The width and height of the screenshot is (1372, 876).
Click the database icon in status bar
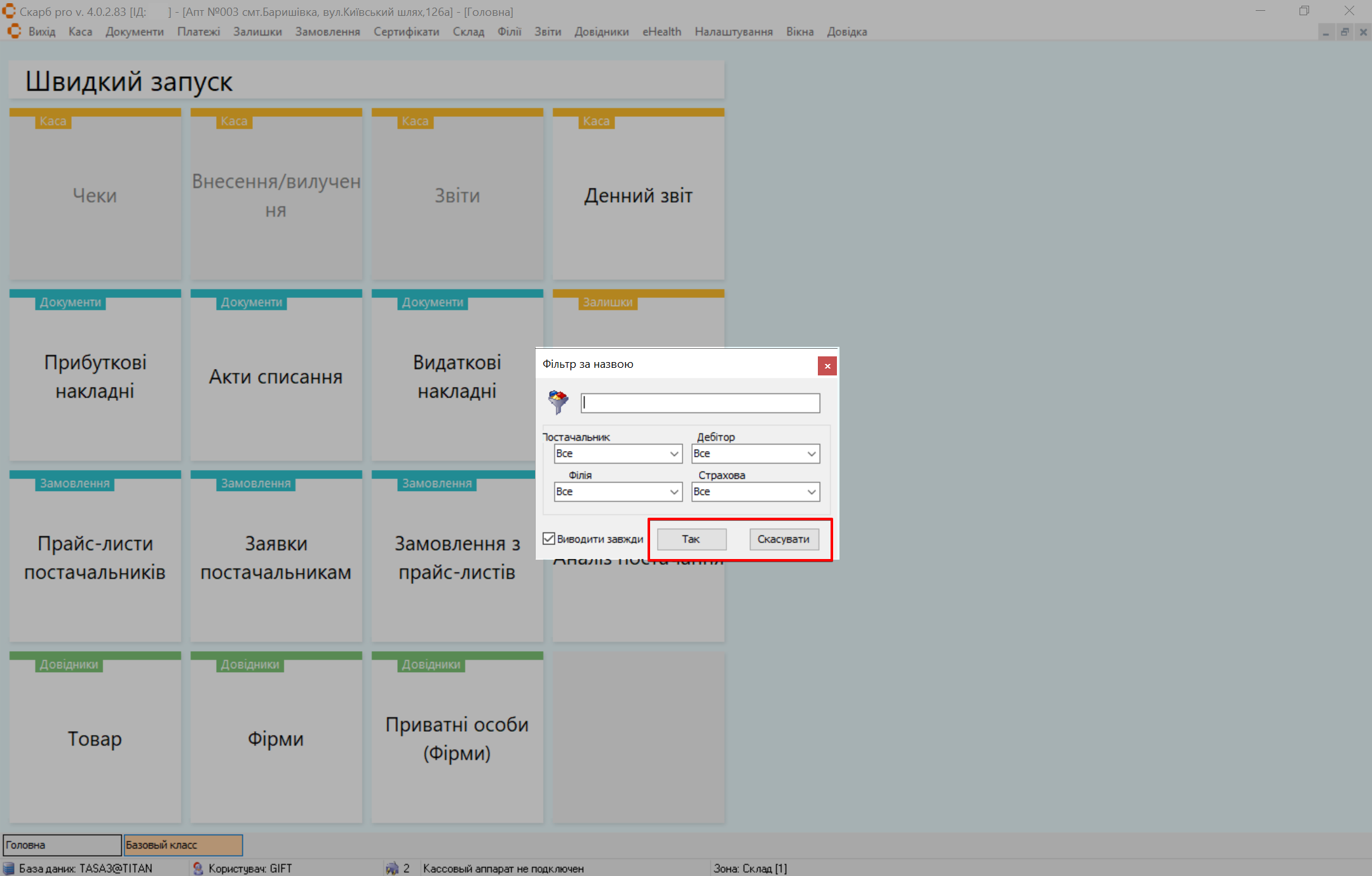9,868
